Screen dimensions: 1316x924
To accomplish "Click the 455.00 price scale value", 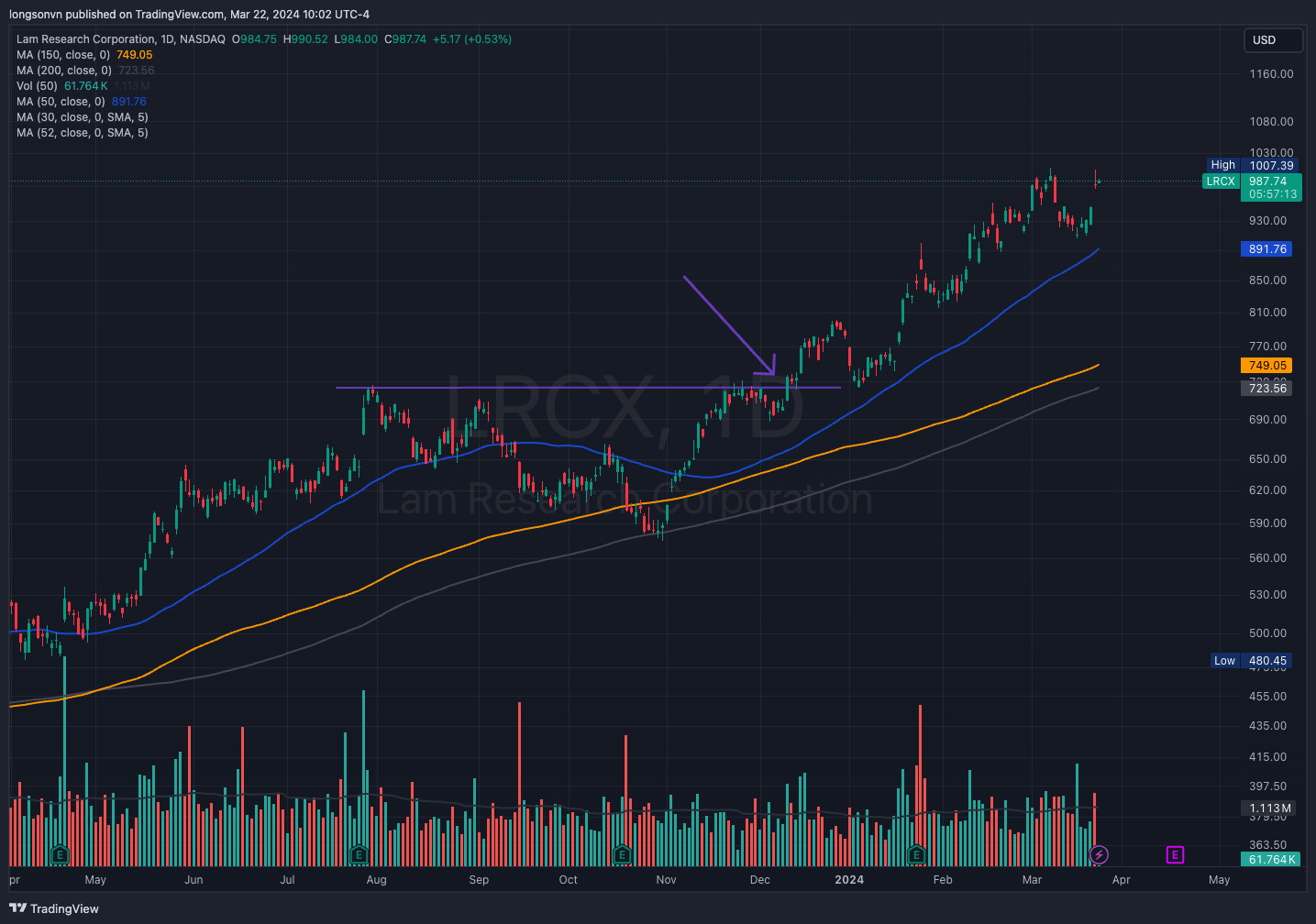I will pyautogui.click(x=1267, y=697).
